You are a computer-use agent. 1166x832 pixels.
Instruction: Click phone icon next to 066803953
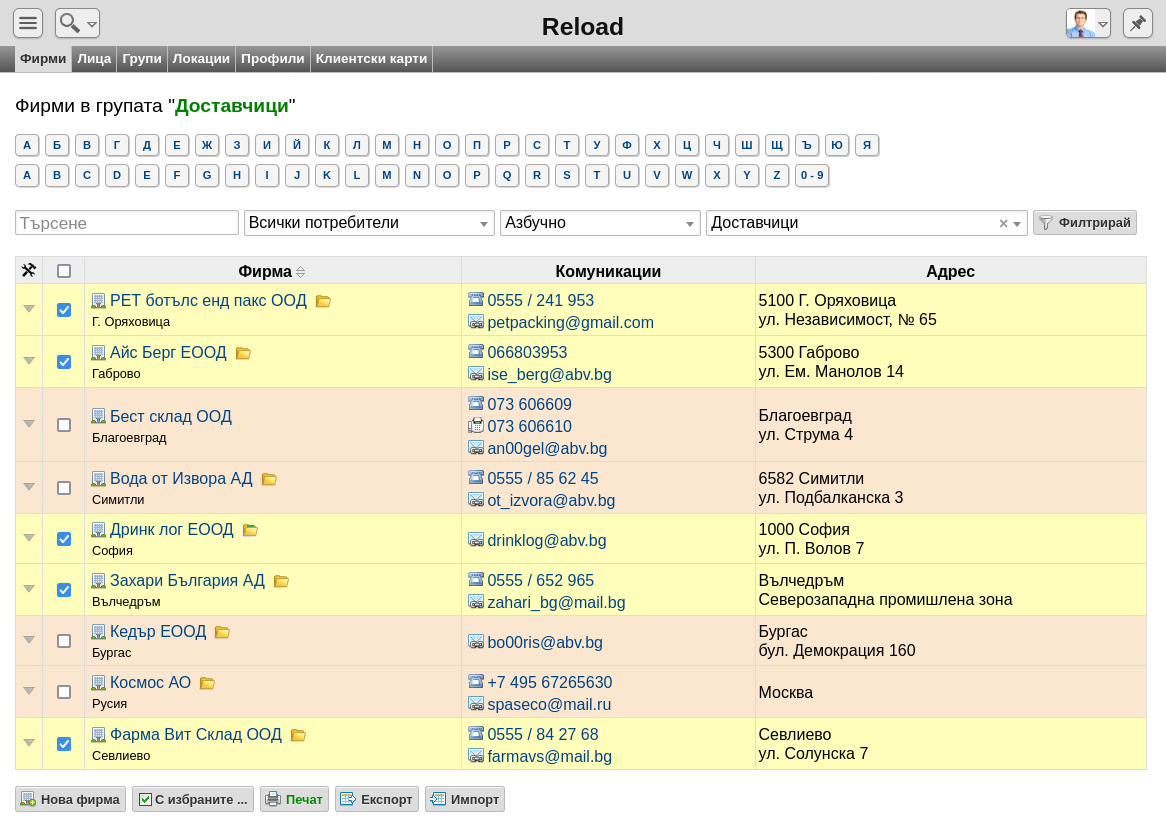tap(476, 352)
